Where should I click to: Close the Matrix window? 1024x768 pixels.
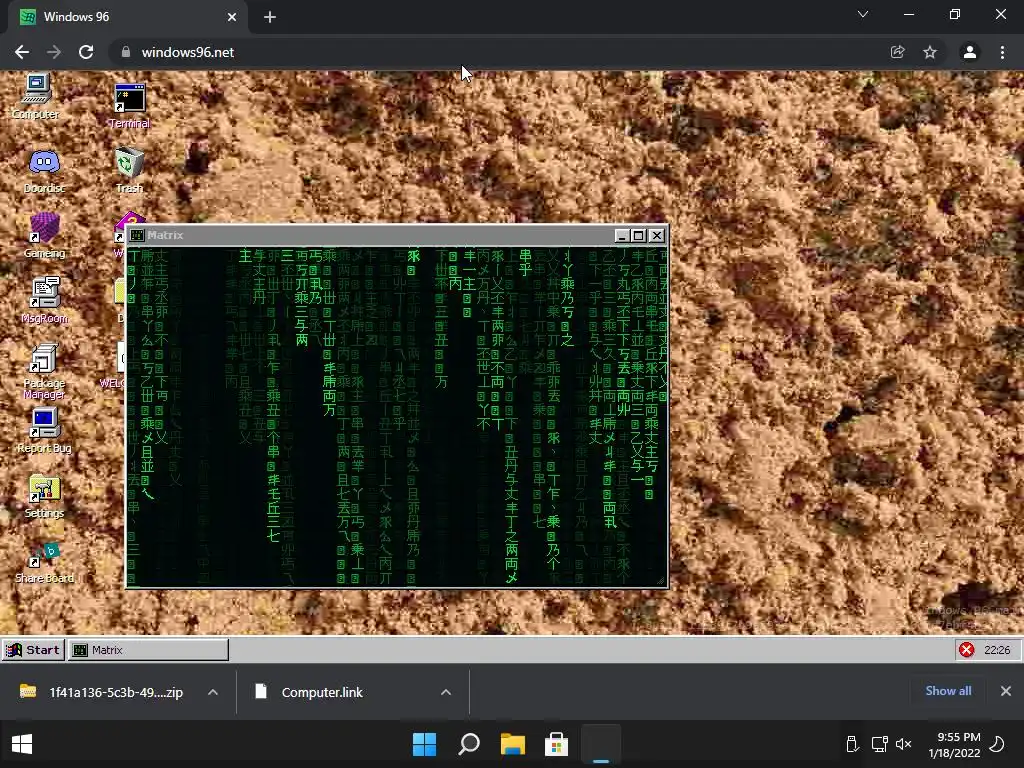[657, 236]
